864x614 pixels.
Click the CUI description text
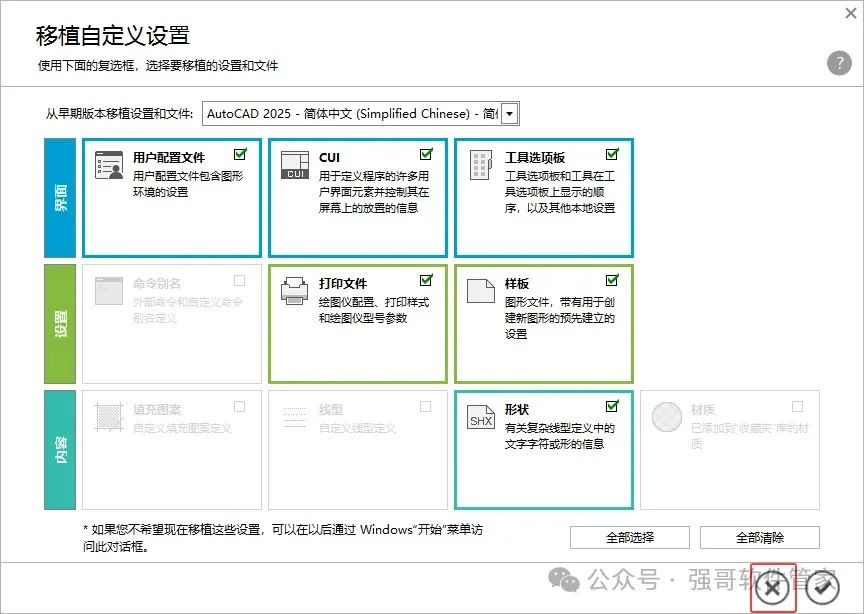point(374,192)
